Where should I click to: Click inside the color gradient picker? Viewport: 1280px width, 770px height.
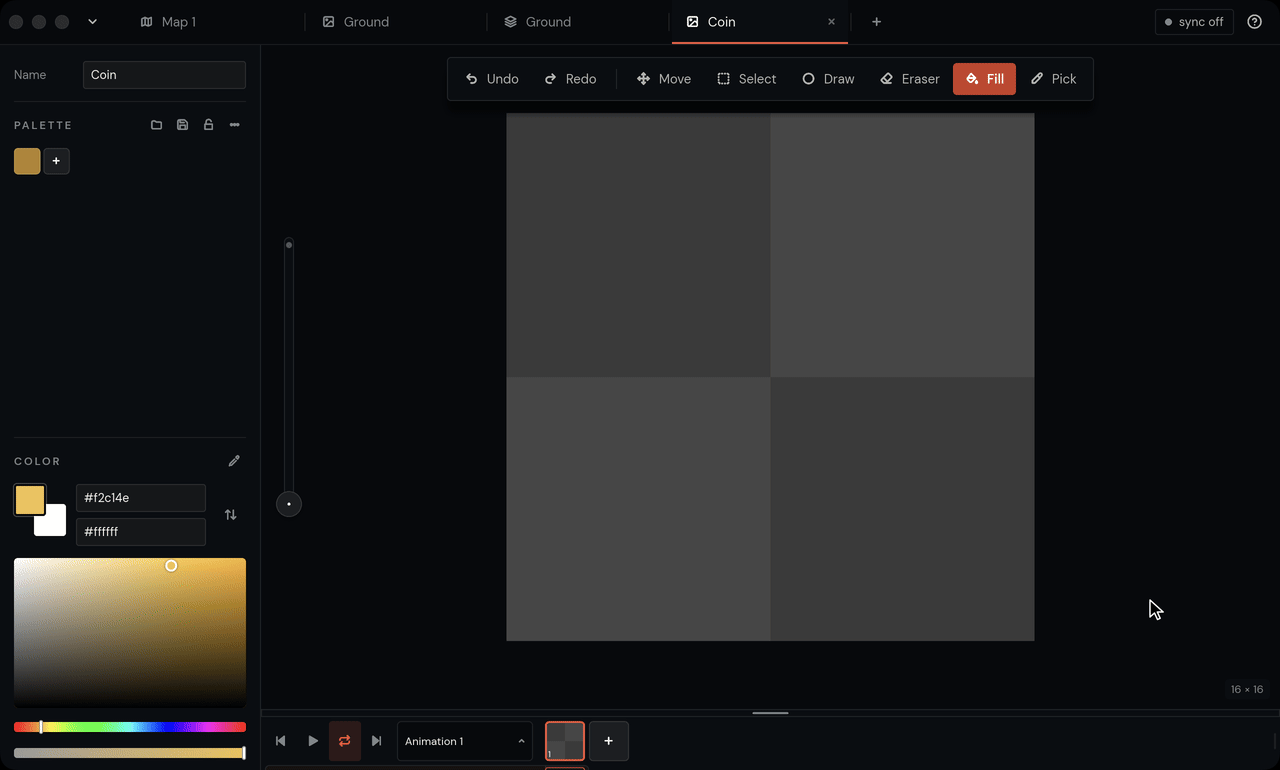tap(130, 633)
